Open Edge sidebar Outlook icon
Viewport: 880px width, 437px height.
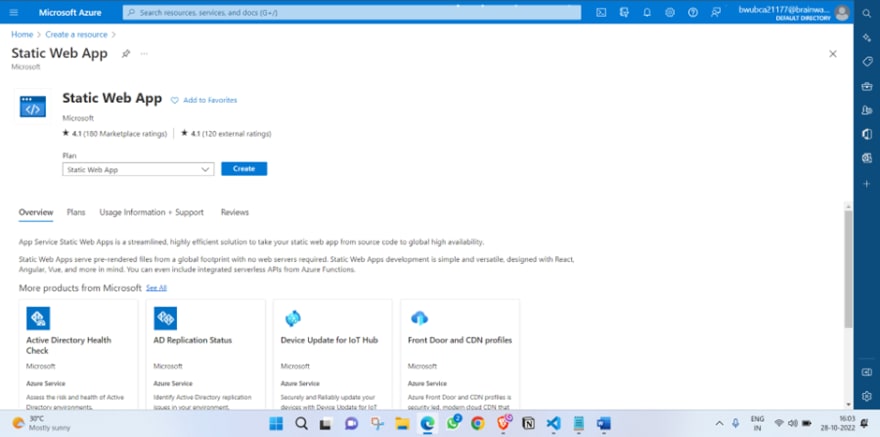[x=867, y=158]
